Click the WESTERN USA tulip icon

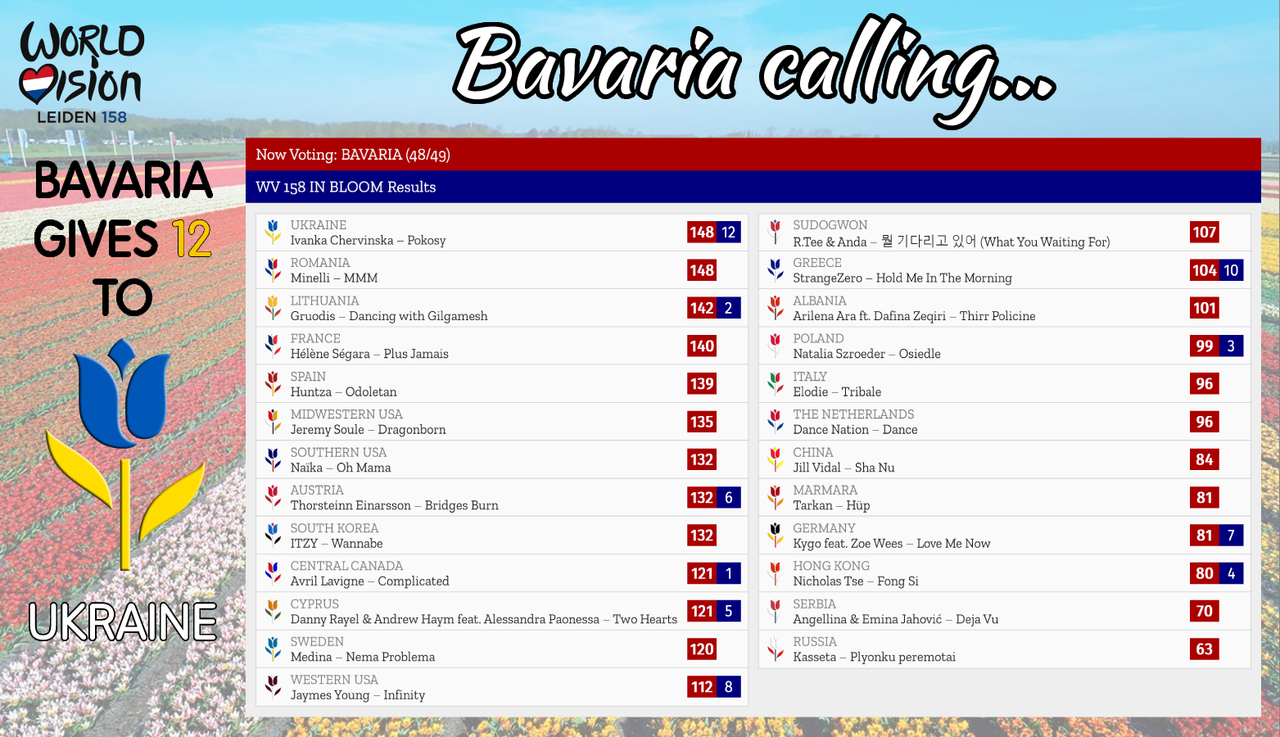272,687
